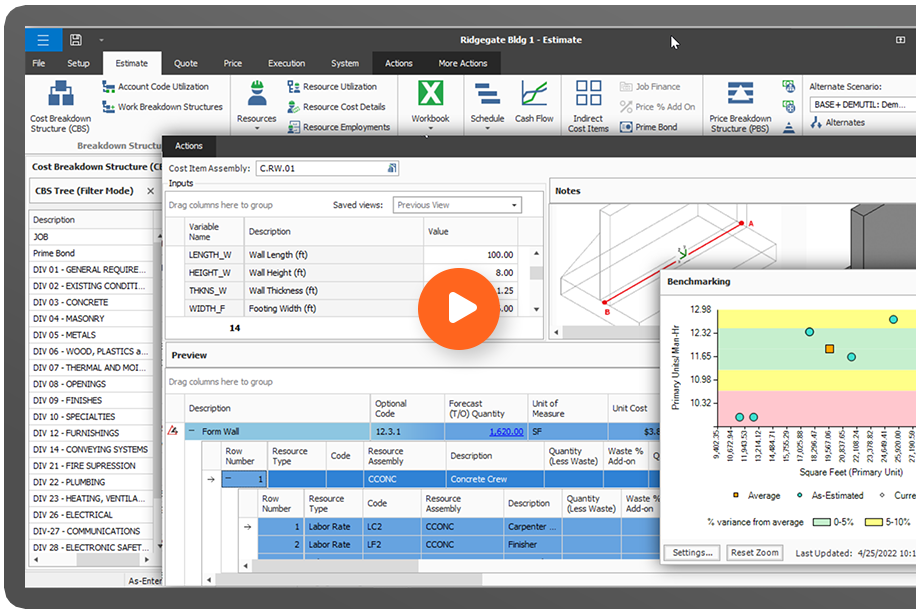Image resolution: width=916 pixels, height=615 pixels.
Task: Open the Execution ribbon tab
Action: point(286,63)
